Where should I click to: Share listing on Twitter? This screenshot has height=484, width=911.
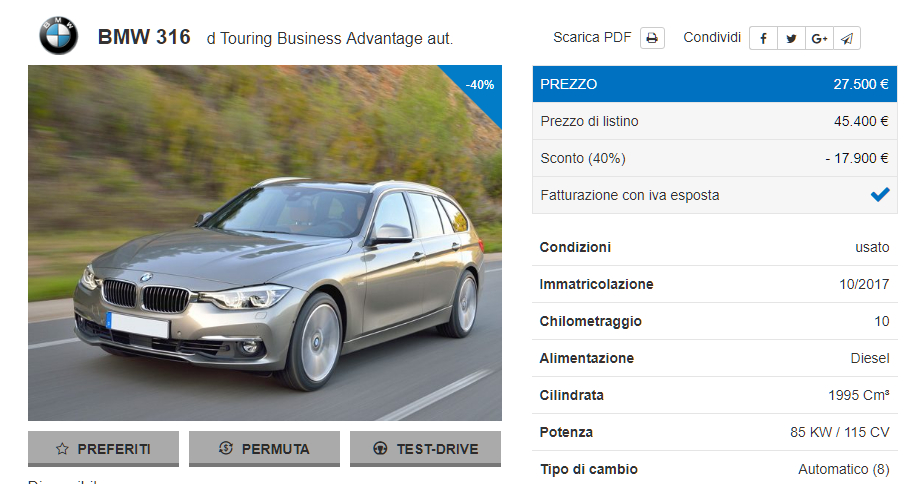tap(791, 38)
